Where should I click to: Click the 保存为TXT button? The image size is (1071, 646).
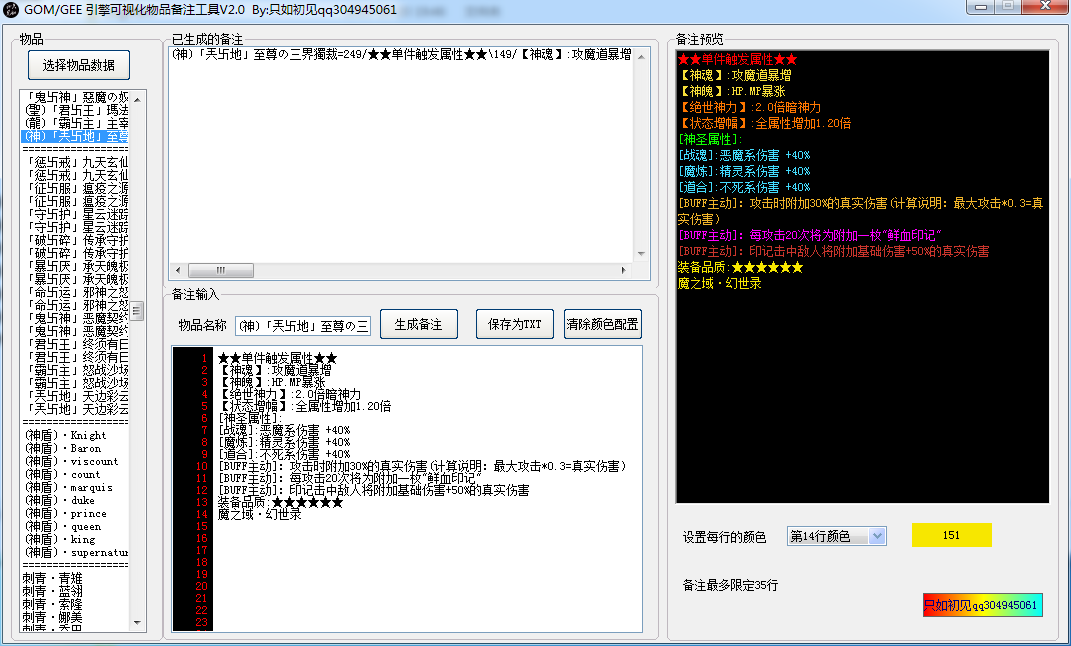click(x=514, y=324)
